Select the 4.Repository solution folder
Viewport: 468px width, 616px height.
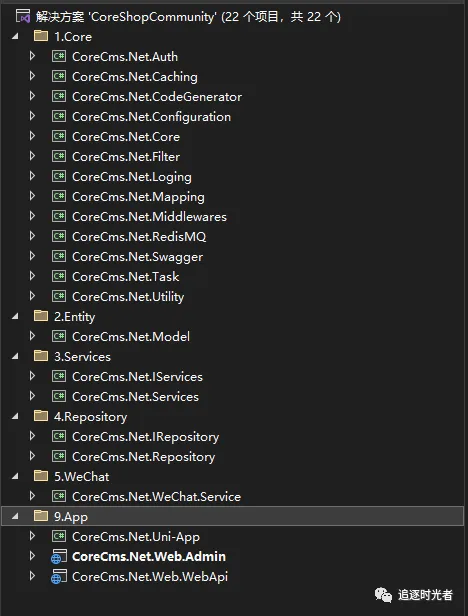[x=90, y=416]
